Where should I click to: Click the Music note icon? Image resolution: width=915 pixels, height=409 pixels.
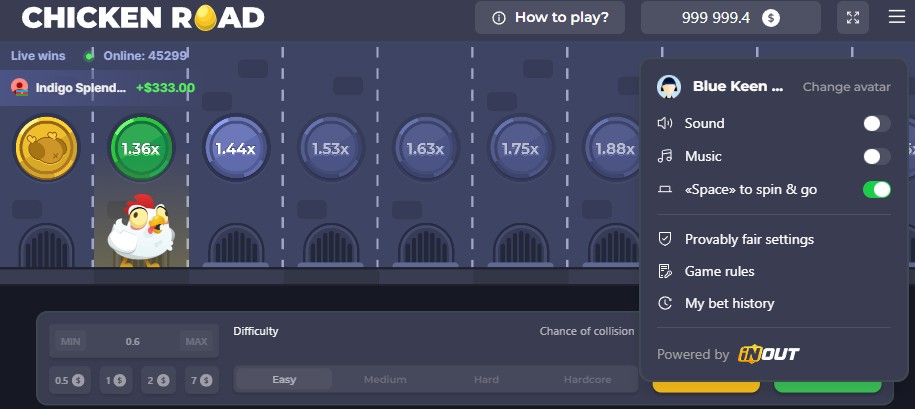665,156
